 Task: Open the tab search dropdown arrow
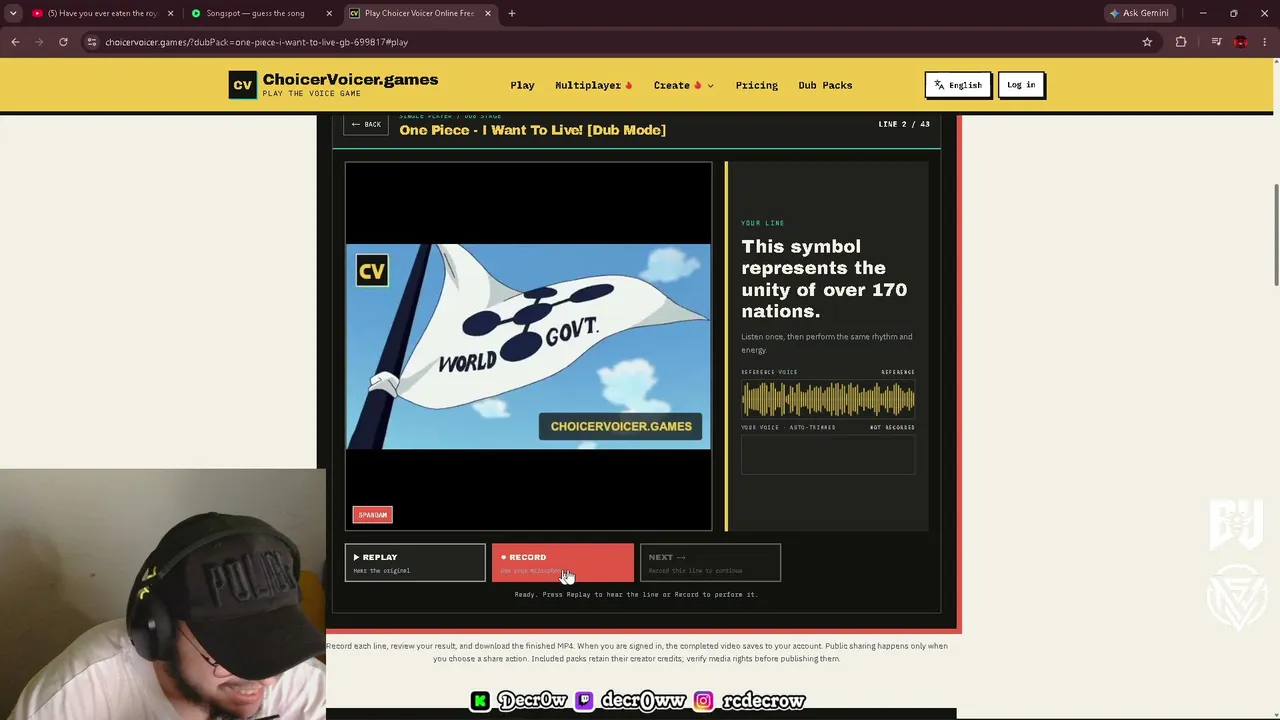[13, 13]
